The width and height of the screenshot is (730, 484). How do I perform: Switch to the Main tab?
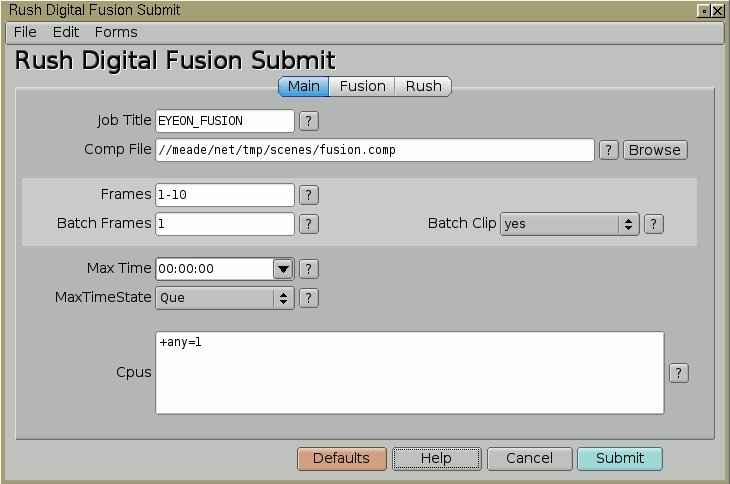point(304,87)
